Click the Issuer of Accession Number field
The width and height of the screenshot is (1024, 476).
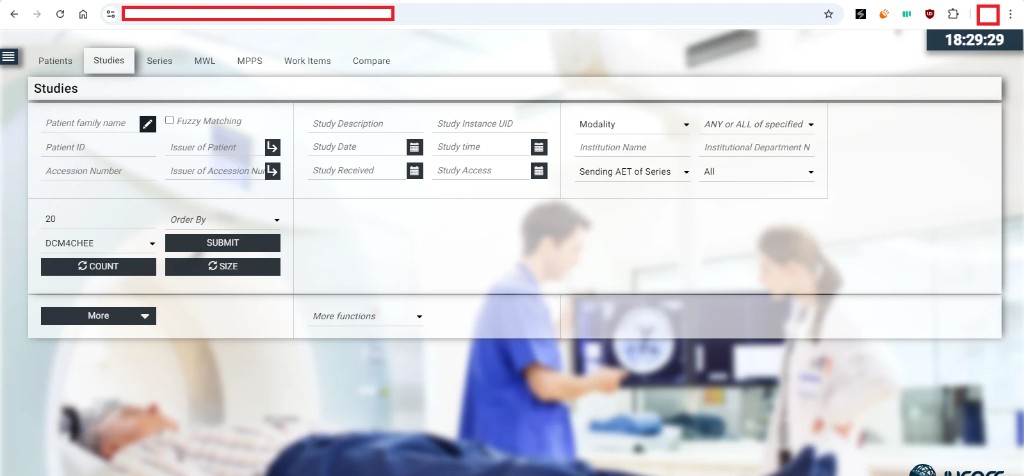click(215, 171)
